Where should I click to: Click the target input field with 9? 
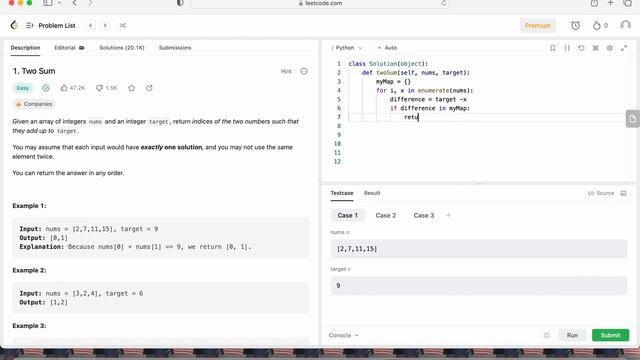point(479,286)
